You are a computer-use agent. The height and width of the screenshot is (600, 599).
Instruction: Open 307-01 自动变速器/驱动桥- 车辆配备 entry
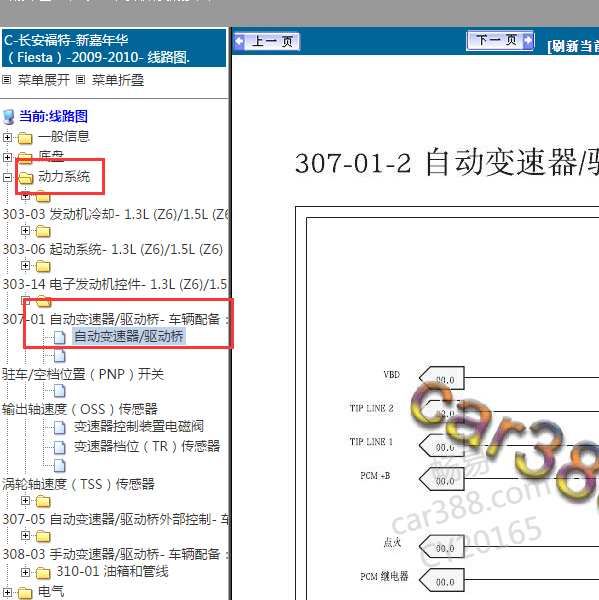(116, 319)
